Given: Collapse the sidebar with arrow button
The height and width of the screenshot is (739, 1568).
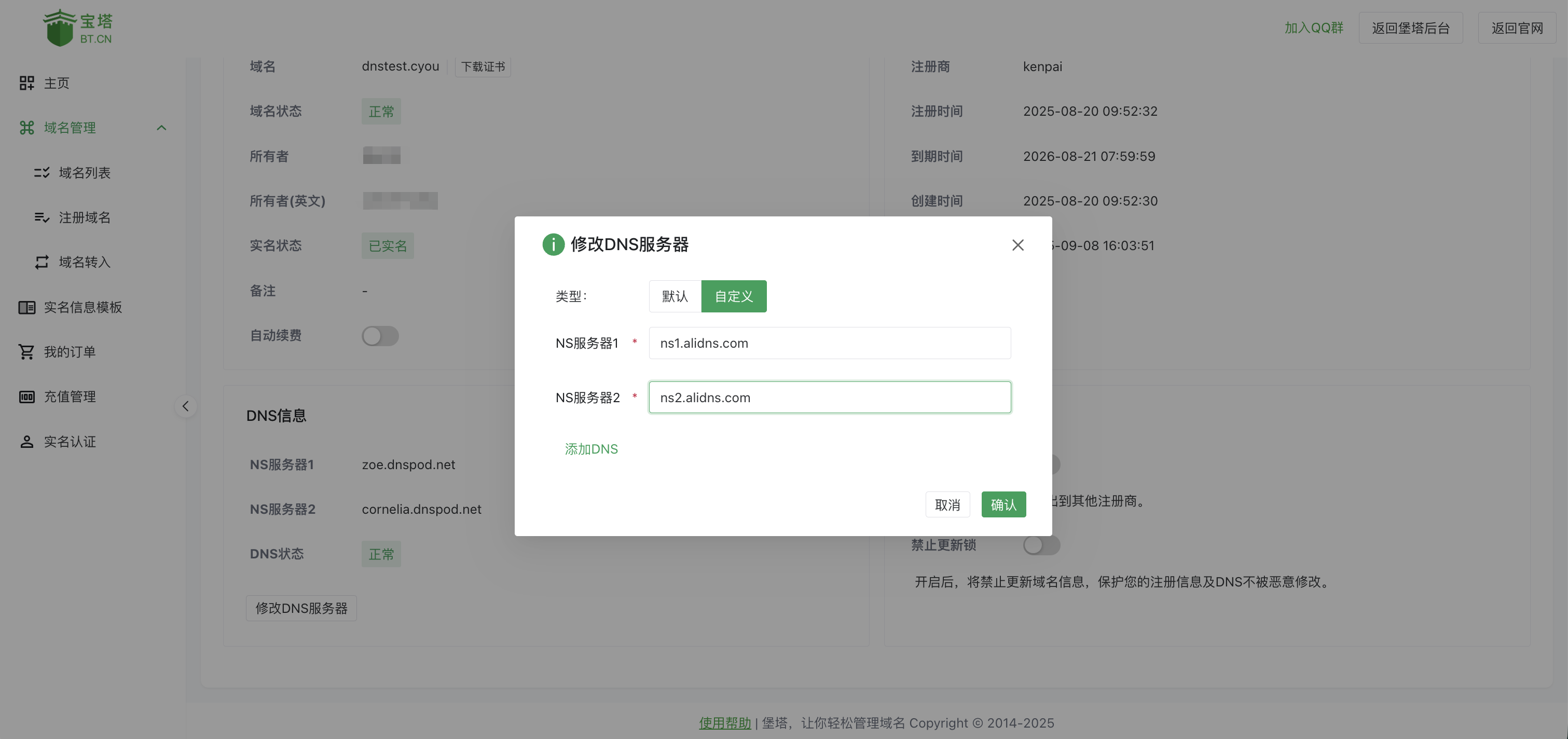Looking at the screenshot, I should [186, 406].
